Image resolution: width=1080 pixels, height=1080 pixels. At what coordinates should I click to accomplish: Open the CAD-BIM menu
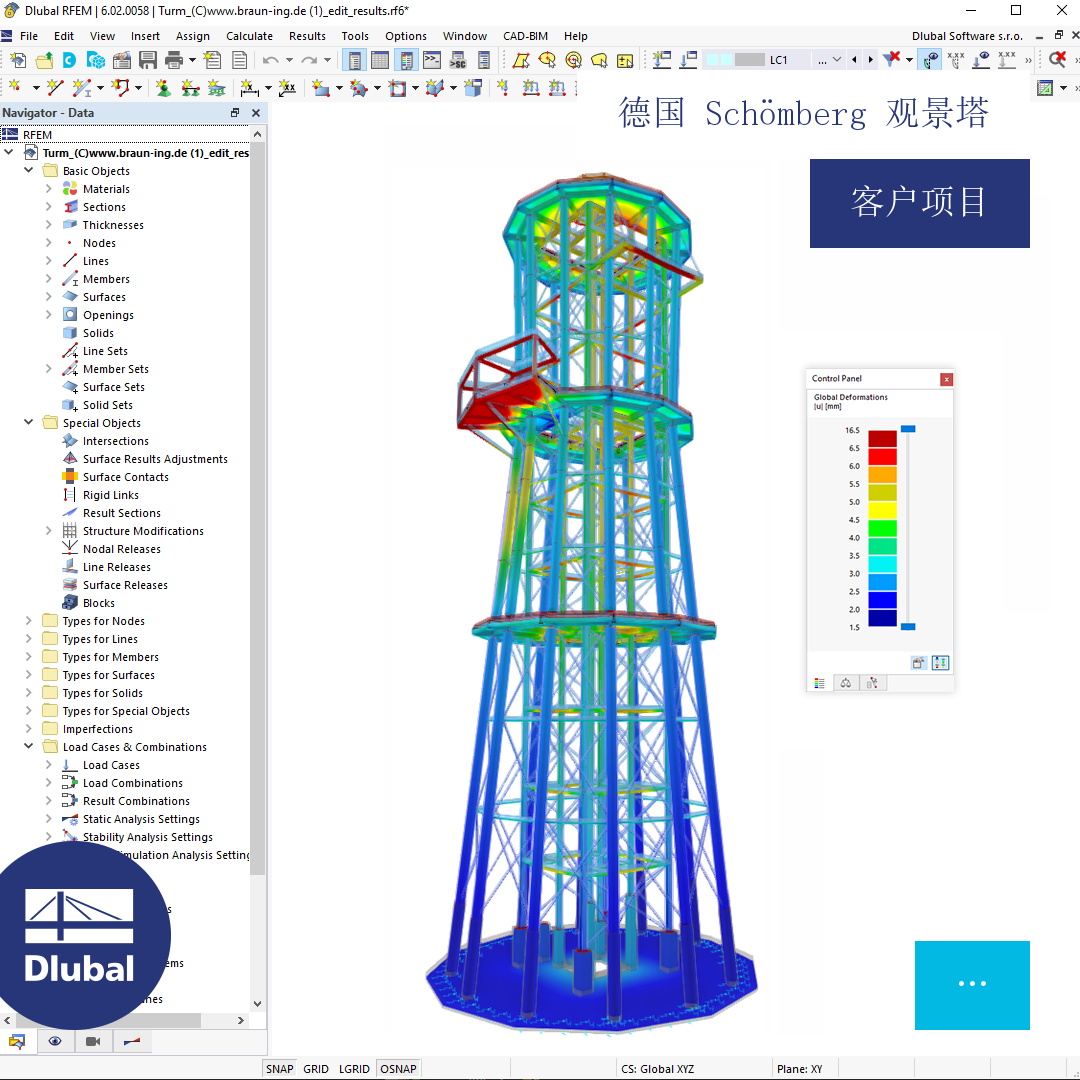point(526,36)
